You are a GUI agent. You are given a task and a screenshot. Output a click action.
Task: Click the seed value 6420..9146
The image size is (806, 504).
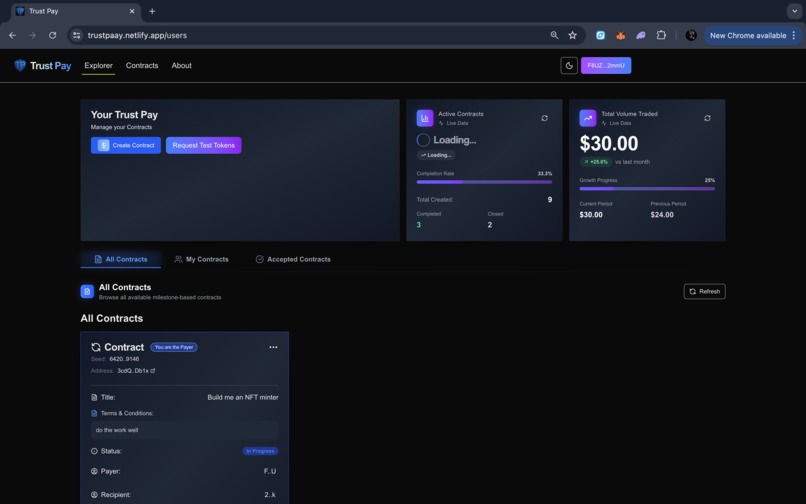point(124,359)
